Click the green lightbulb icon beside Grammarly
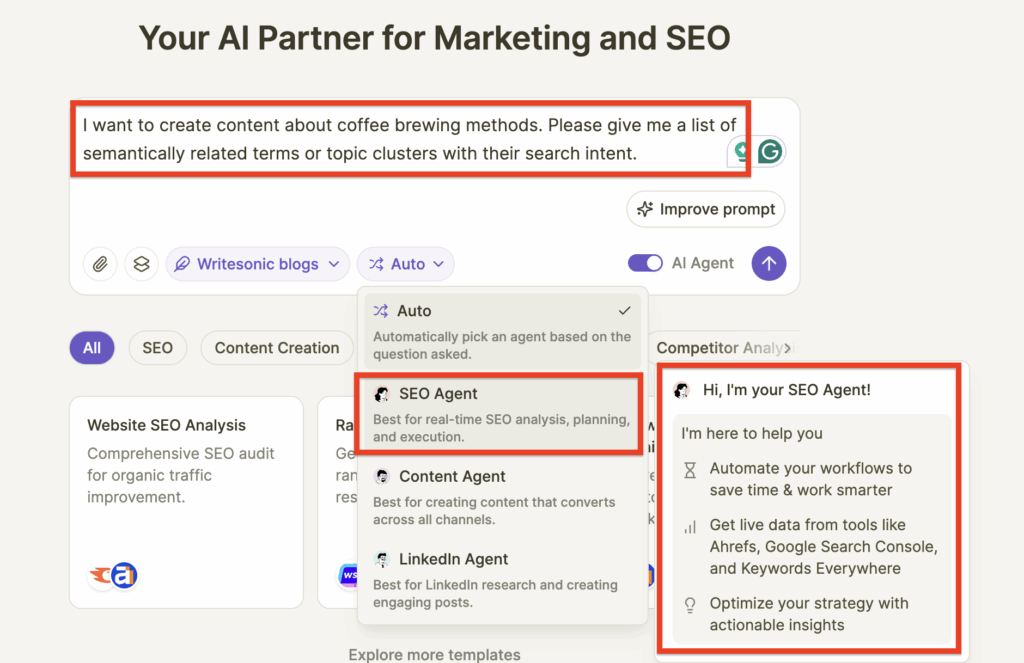Image resolution: width=1024 pixels, height=663 pixels. pos(741,152)
